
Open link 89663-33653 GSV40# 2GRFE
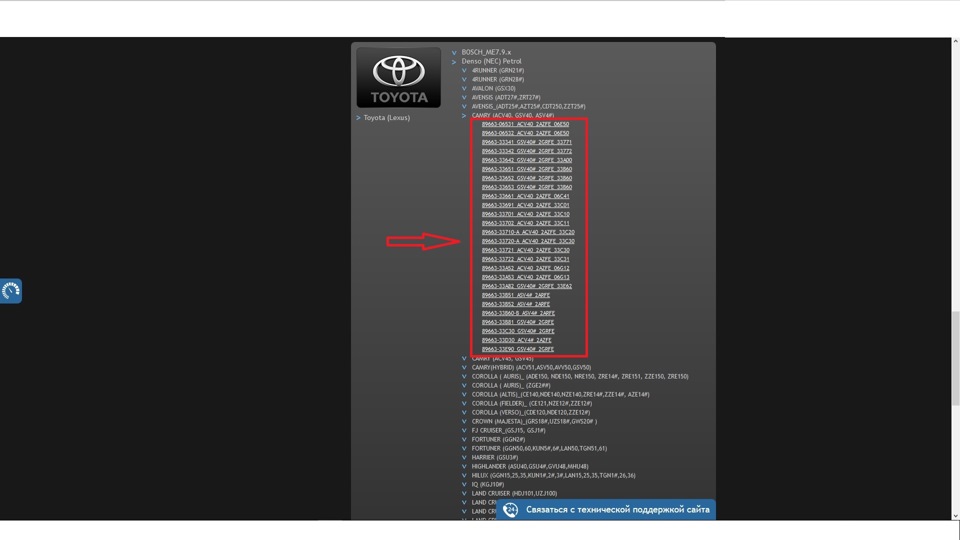[x=527, y=187]
